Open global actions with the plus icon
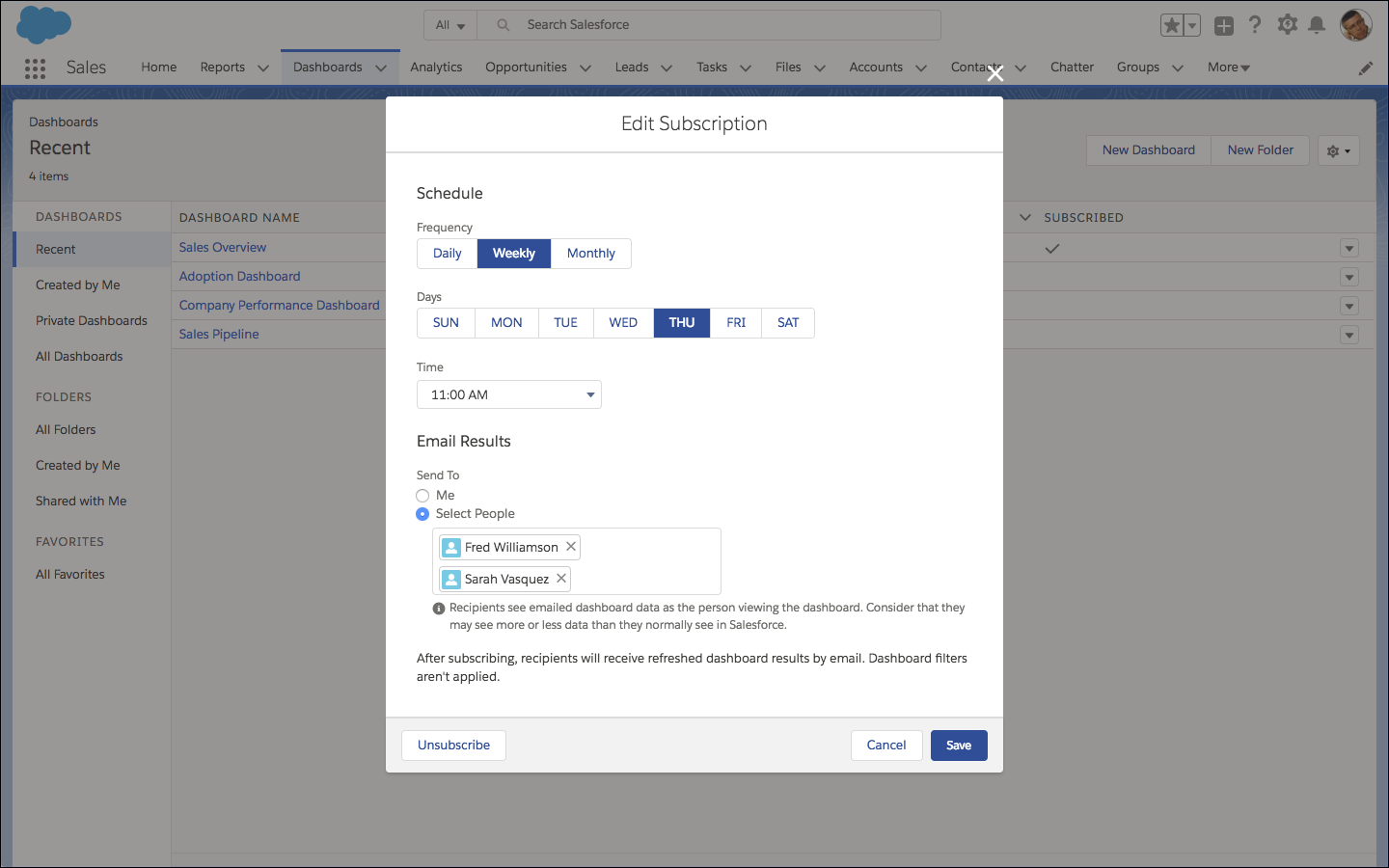 (x=1224, y=24)
